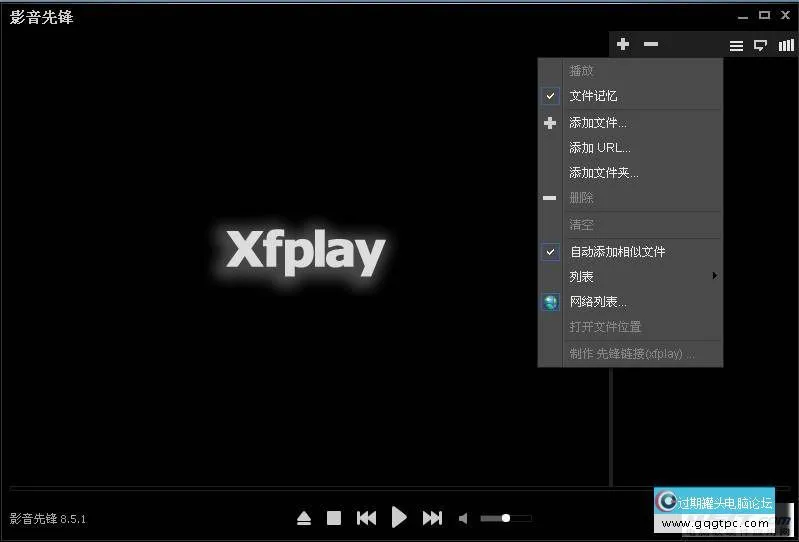This screenshot has width=799, height=542.
Task: Choose 添加文件... from context menu
Action: (630, 123)
